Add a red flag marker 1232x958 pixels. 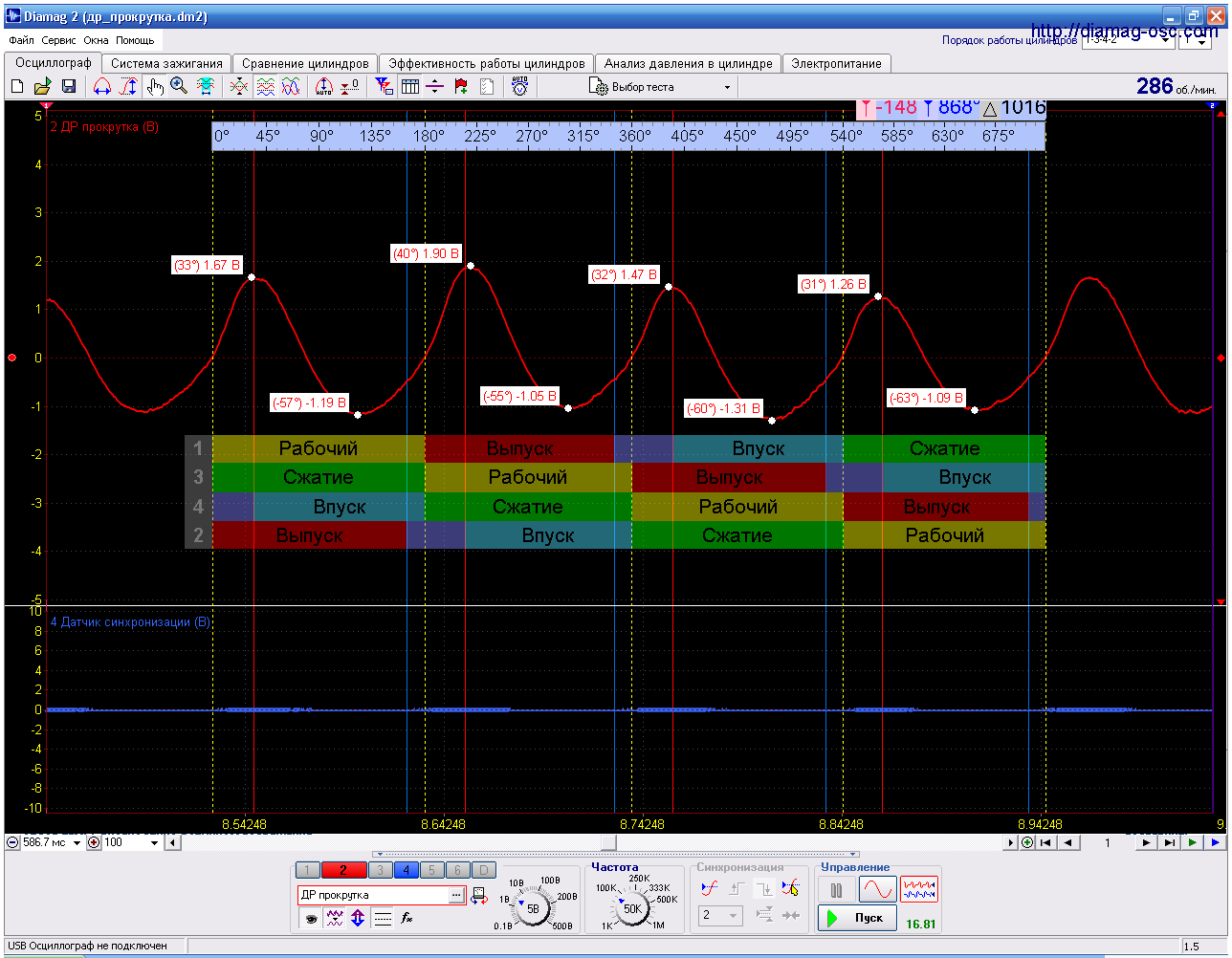click(461, 87)
